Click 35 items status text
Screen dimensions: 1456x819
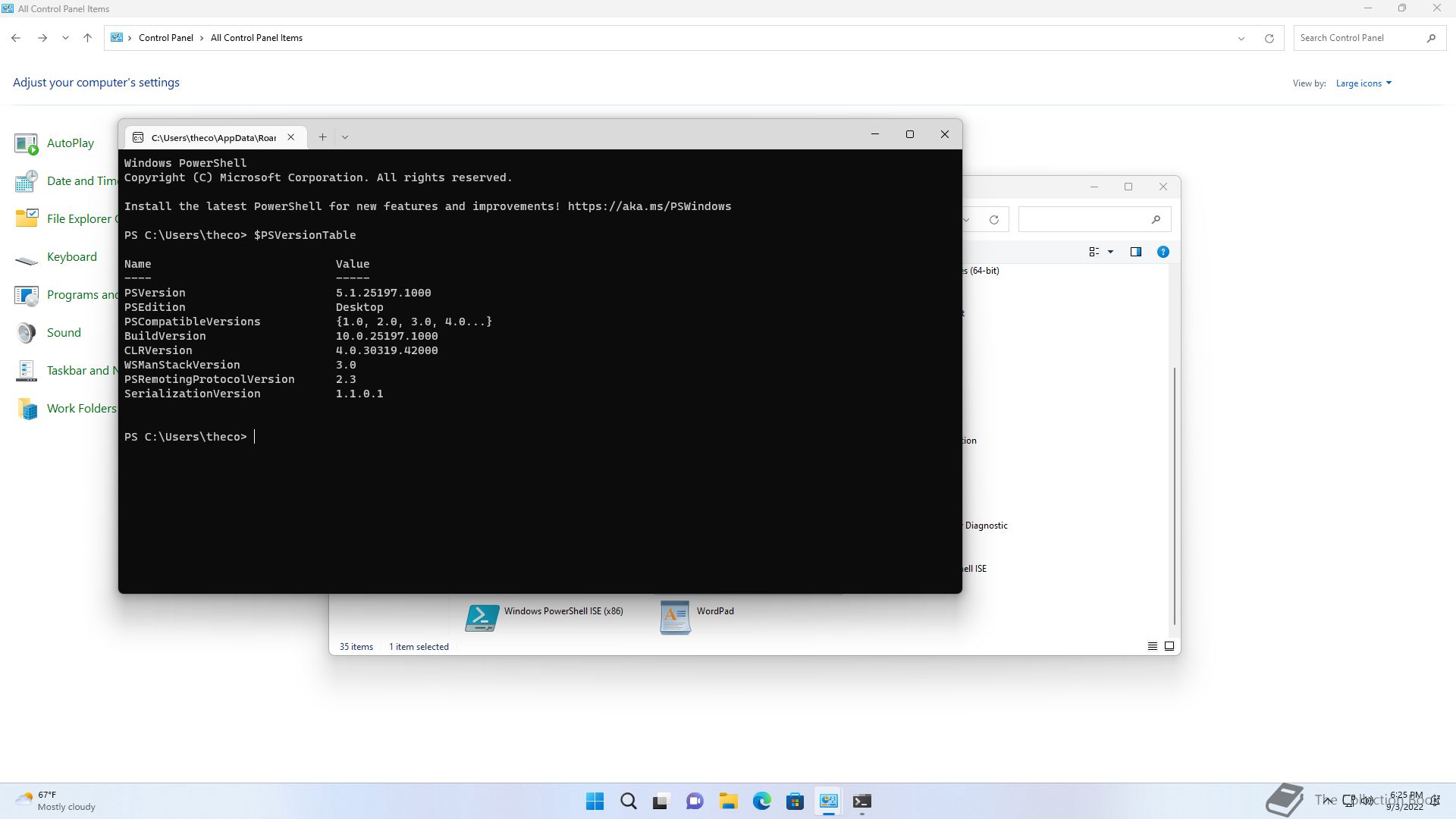pyautogui.click(x=356, y=647)
